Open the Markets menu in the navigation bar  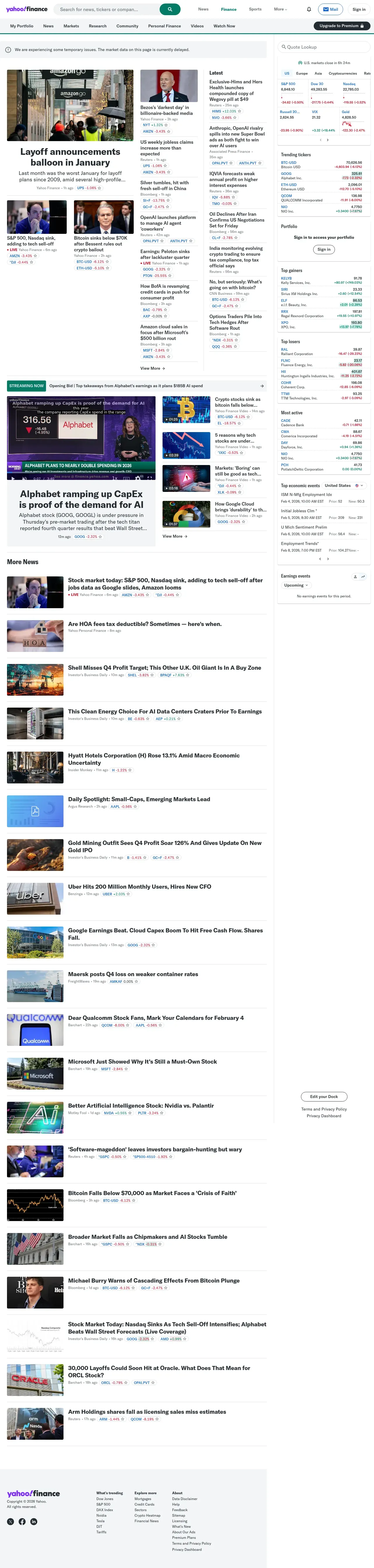tap(71, 26)
